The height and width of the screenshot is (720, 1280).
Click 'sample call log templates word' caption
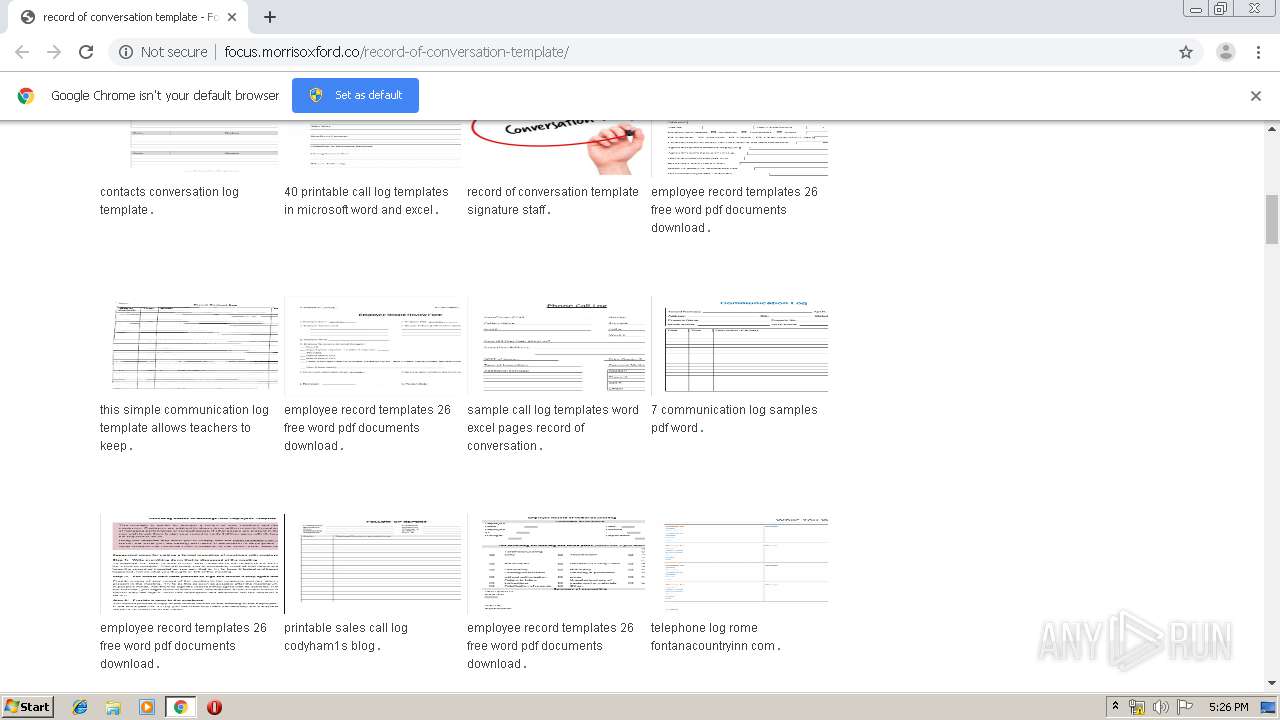click(x=552, y=428)
